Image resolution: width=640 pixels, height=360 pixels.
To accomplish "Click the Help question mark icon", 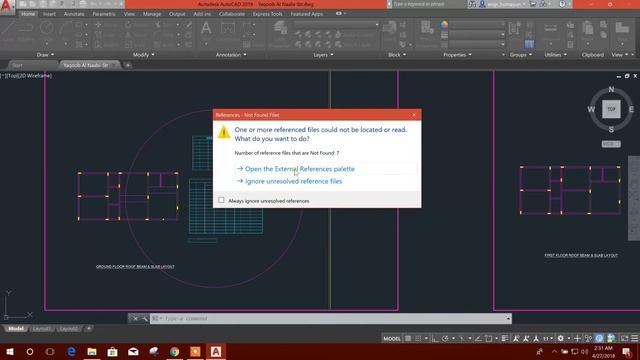I will point(562,4).
